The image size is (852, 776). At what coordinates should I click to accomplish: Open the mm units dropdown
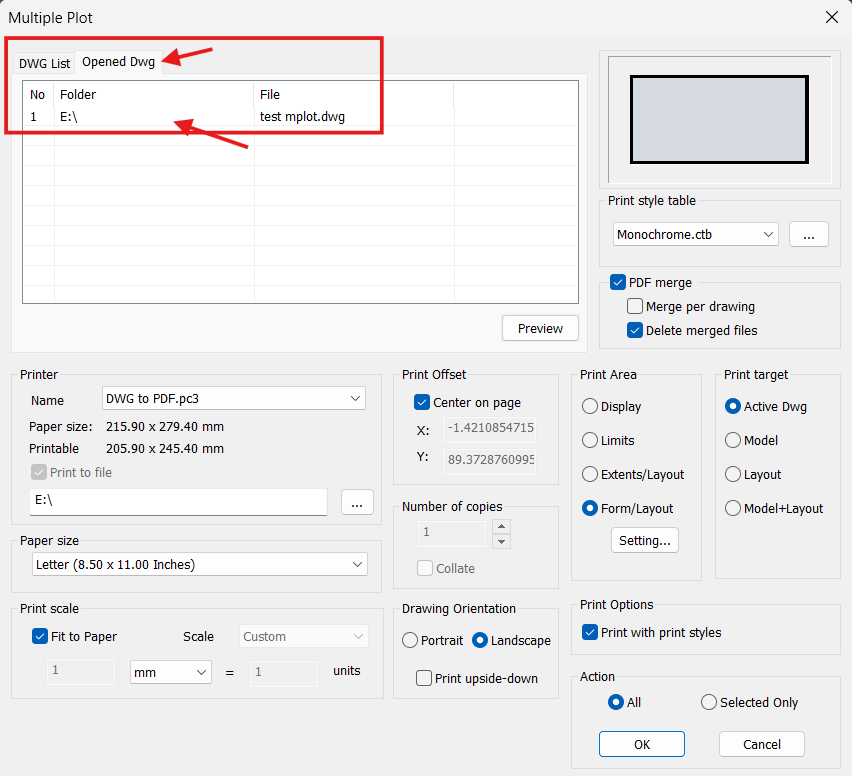[170, 672]
